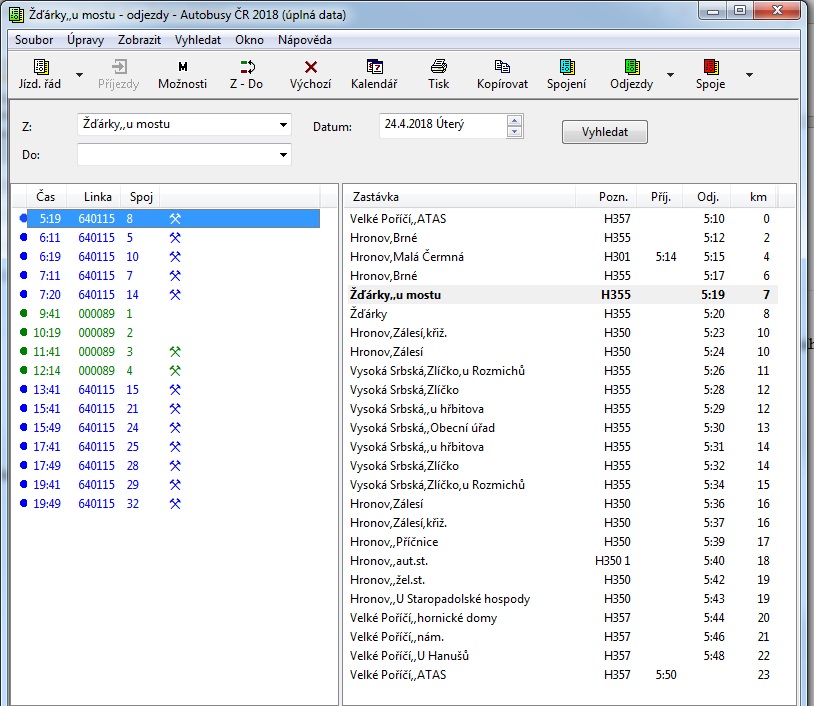Open the Kalendář calendar tool
The image size is (814, 706).
pyautogui.click(x=374, y=74)
